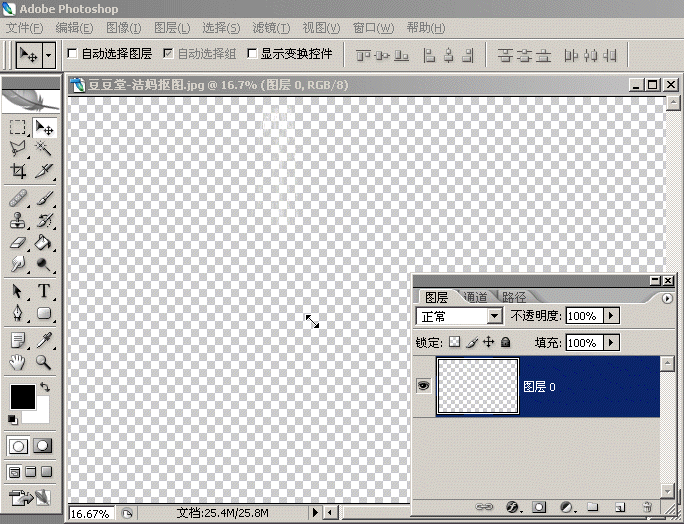Switch to the 通道 tab
Image resolution: width=684 pixels, height=524 pixels.
click(x=475, y=297)
